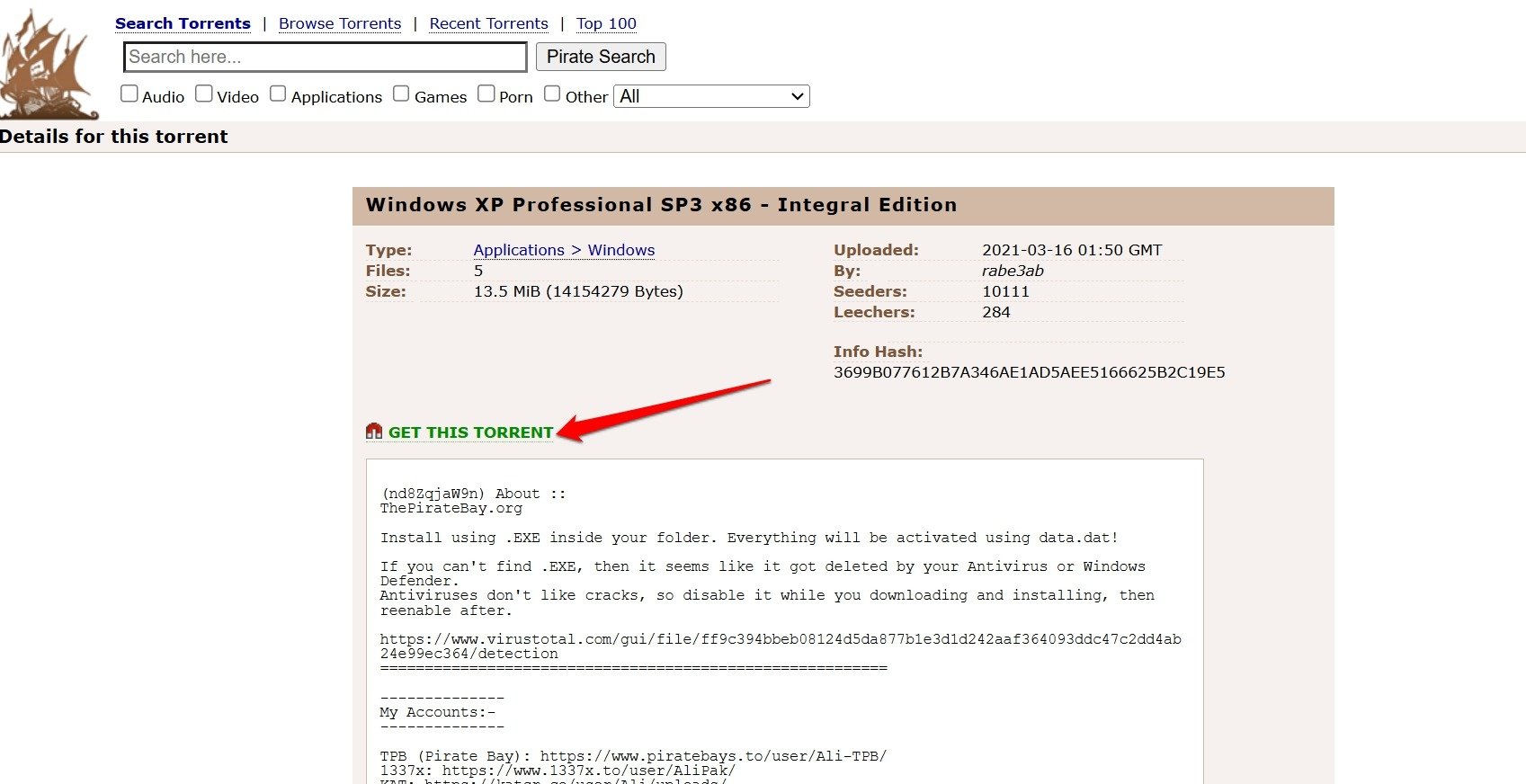
Task: Click the size value 13.5 MiB
Action: pos(507,291)
